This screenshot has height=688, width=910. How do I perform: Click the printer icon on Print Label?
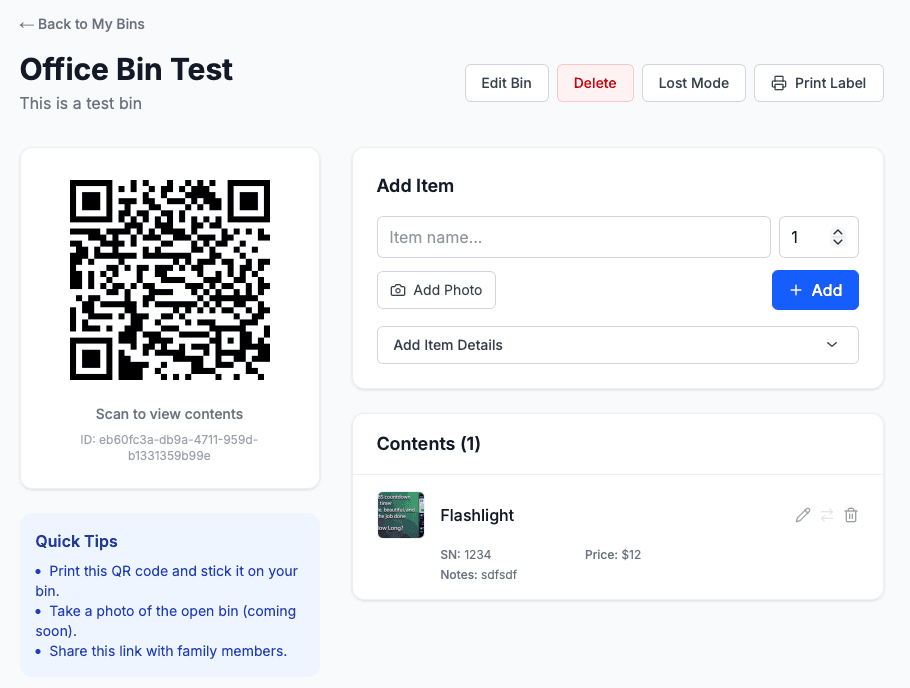(779, 83)
